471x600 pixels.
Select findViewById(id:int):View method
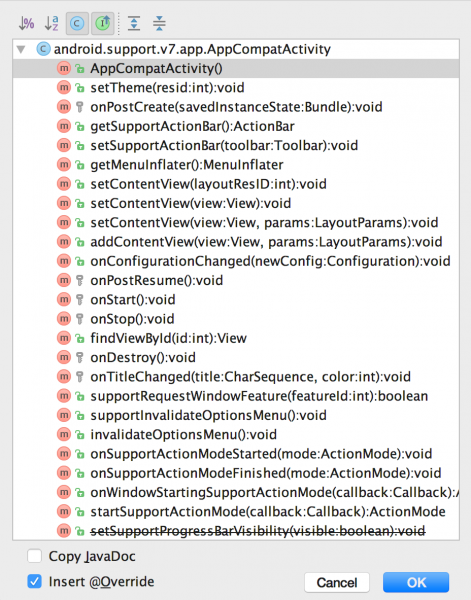pos(236,338)
